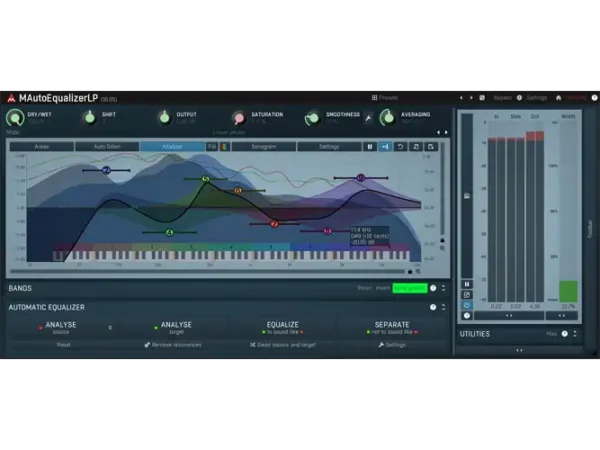Click the Averaging knob
Image resolution: width=600 pixels, height=450 pixels.
pos(388,117)
